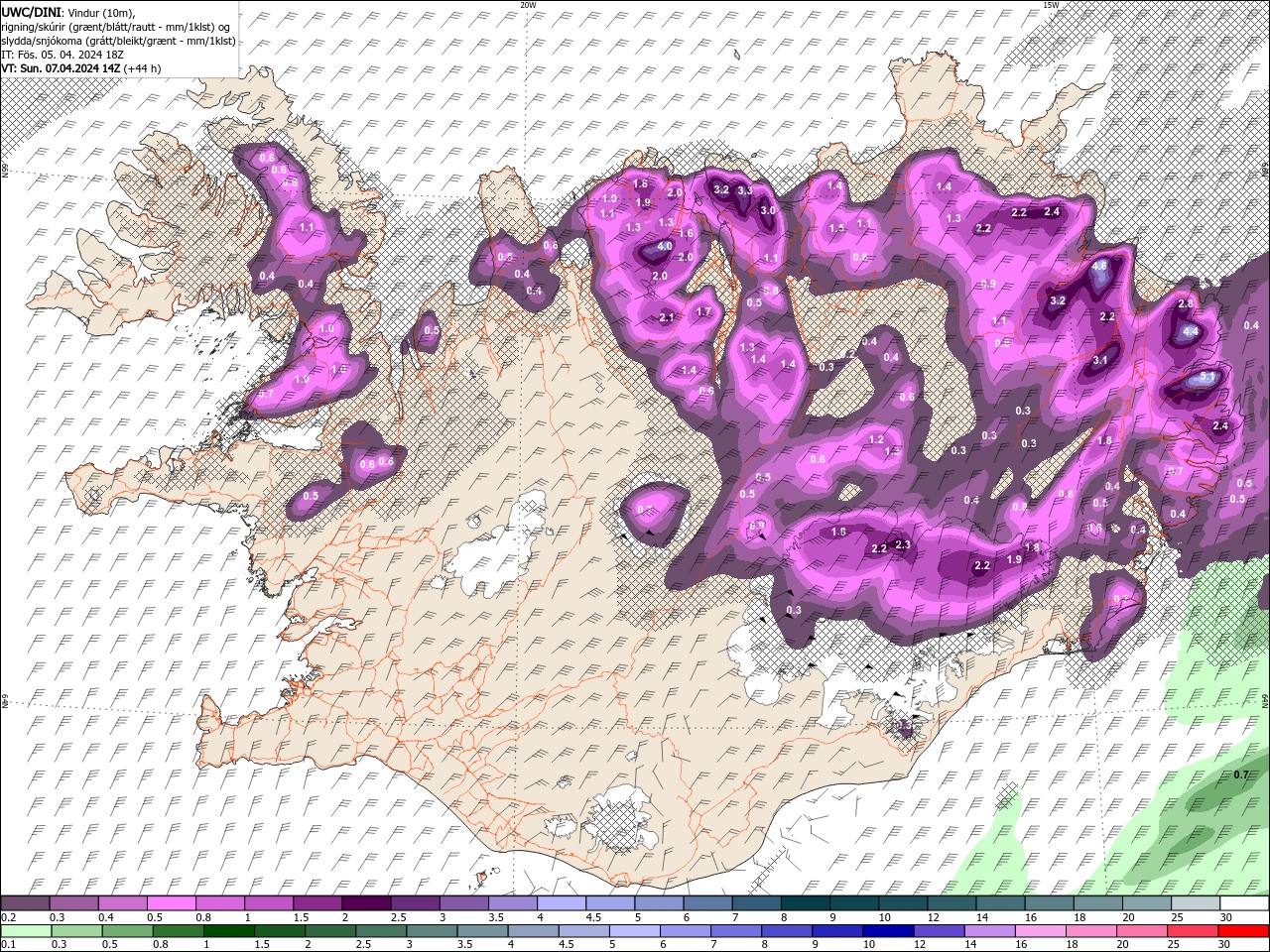
Task: Select snow legend swatch between 0.3 and 0.4
Action: pyautogui.click(x=73, y=903)
